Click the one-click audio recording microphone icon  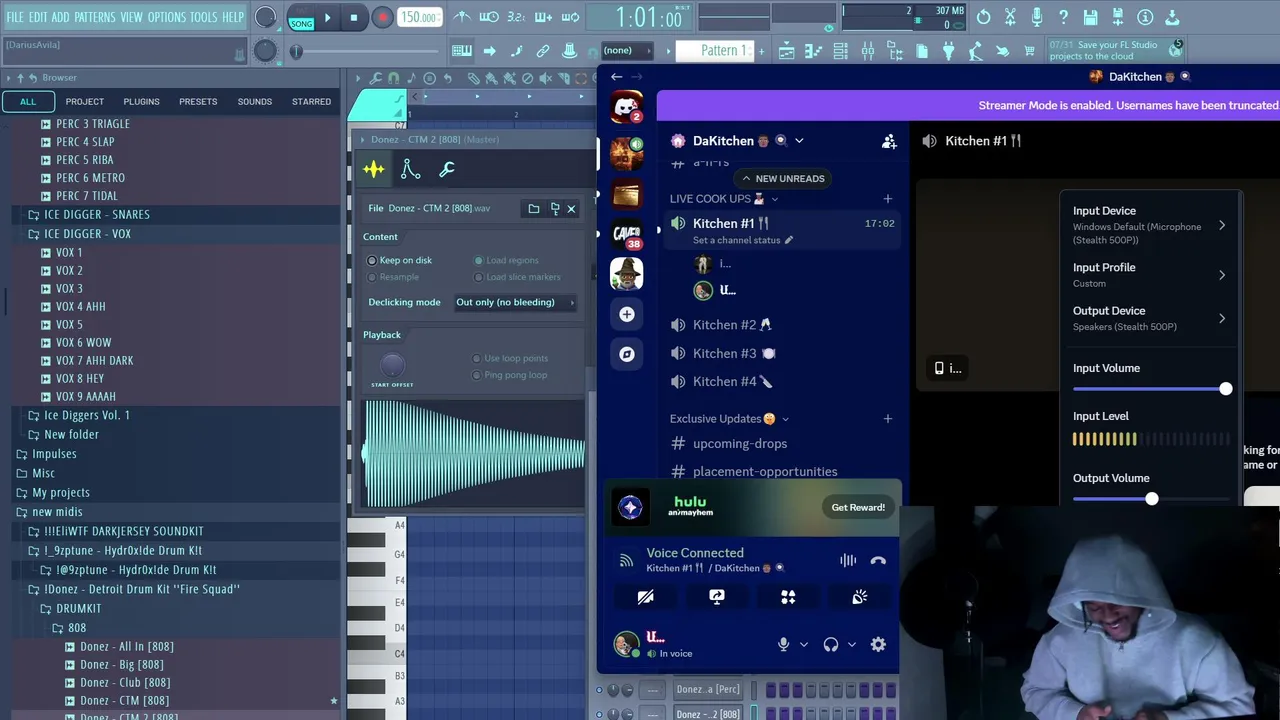click(x=1037, y=17)
